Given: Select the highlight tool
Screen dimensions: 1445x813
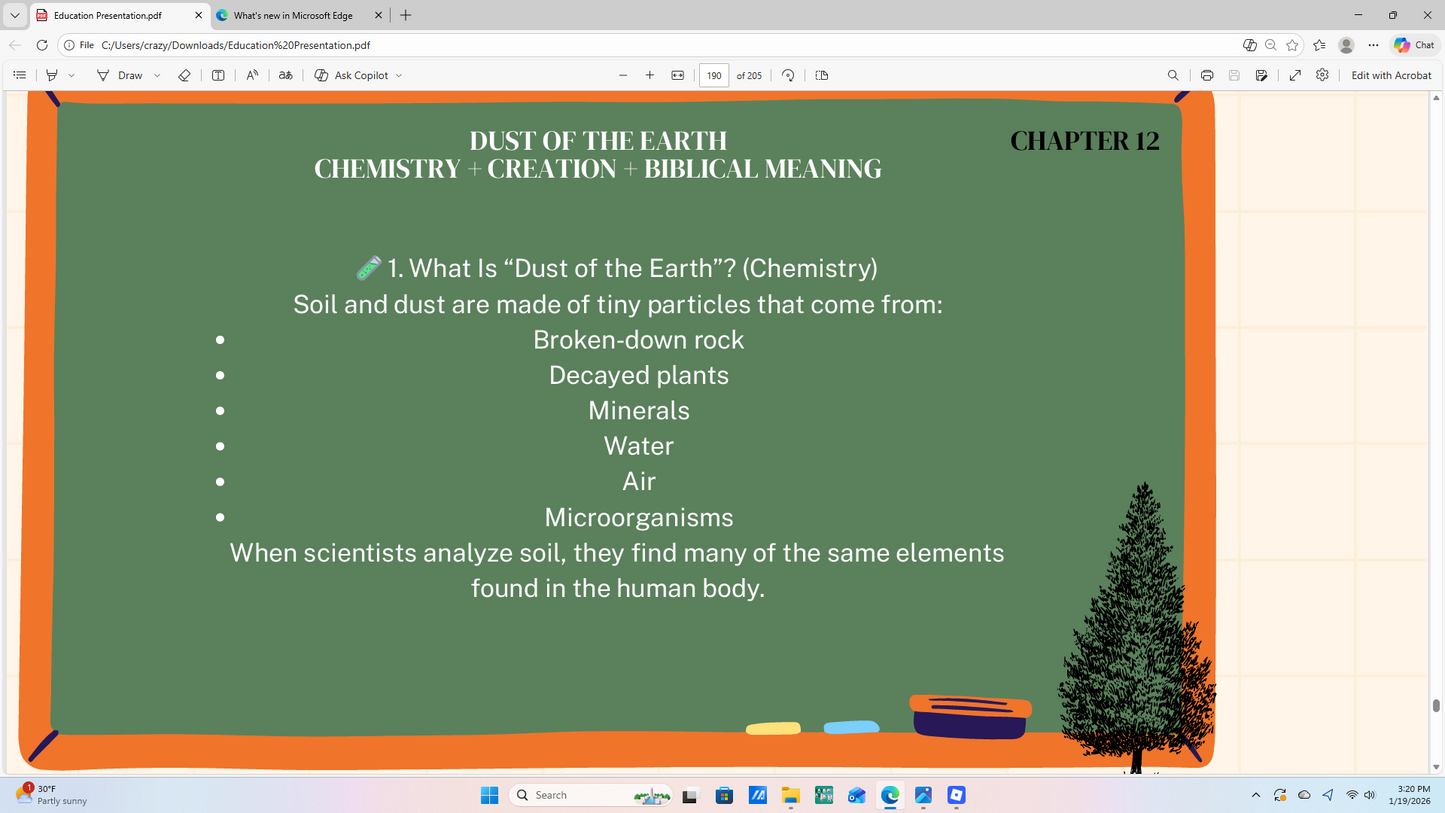Looking at the screenshot, I should point(52,75).
